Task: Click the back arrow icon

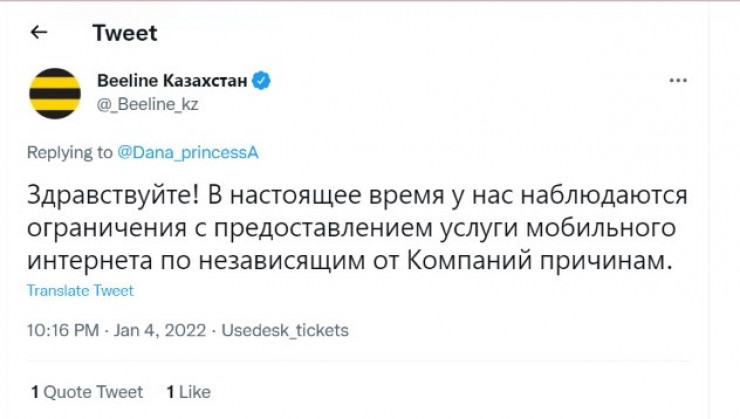Action: 39,33
